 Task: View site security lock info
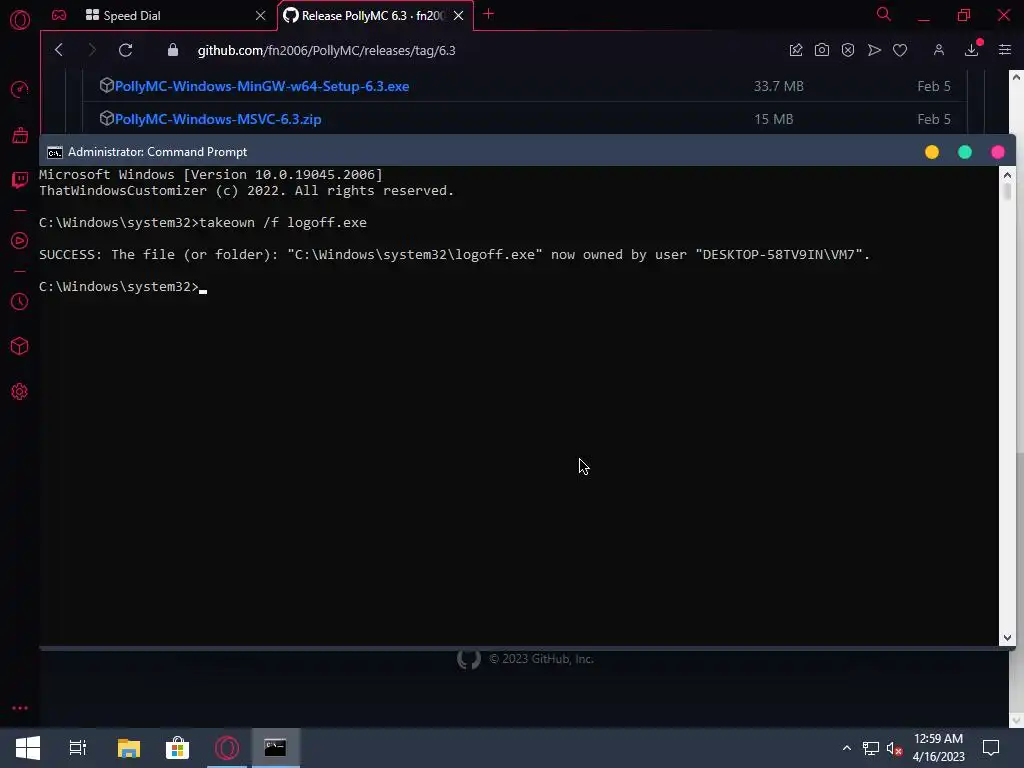[x=172, y=50]
